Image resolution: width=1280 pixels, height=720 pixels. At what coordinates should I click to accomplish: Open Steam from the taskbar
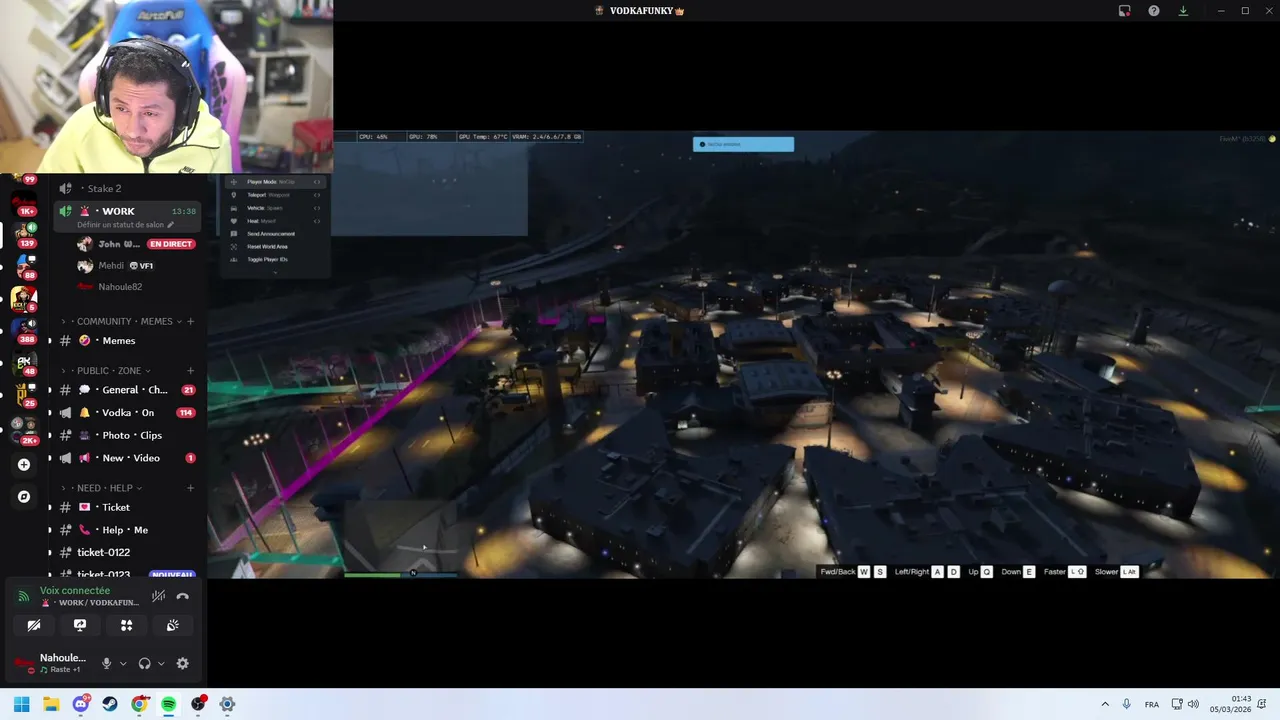[x=110, y=704]
